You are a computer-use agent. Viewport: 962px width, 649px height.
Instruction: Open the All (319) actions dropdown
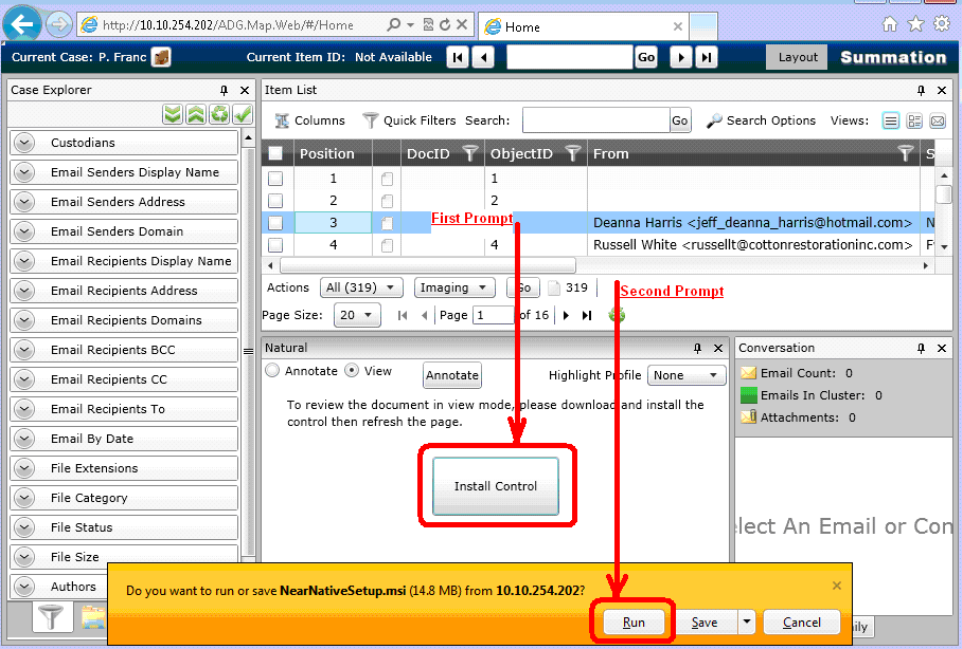[361, 287]
